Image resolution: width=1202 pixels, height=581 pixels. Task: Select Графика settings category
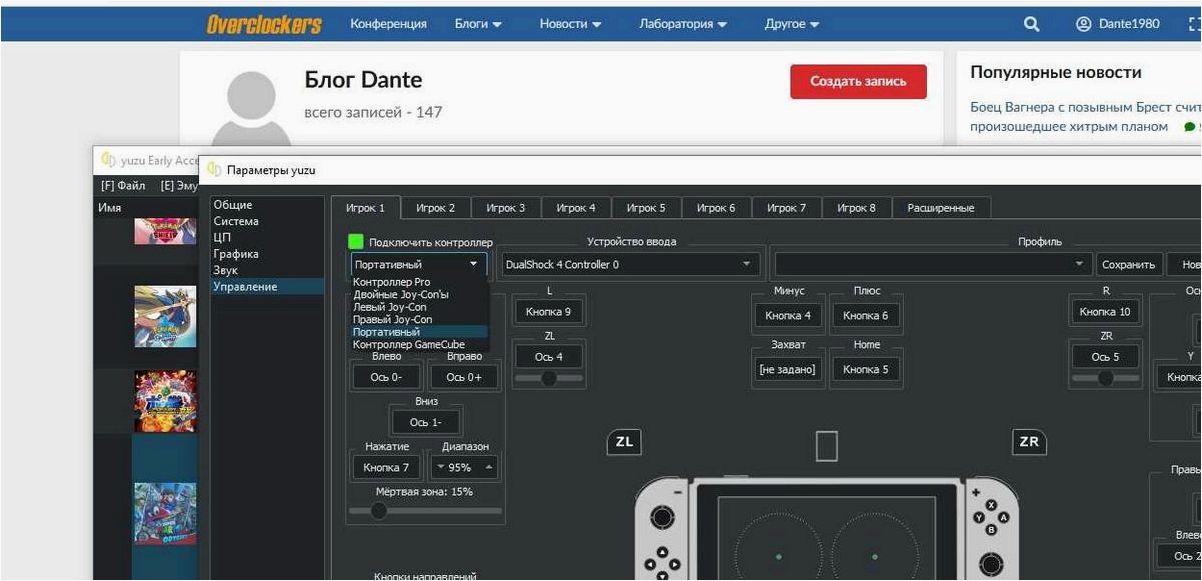pos(236,254)
